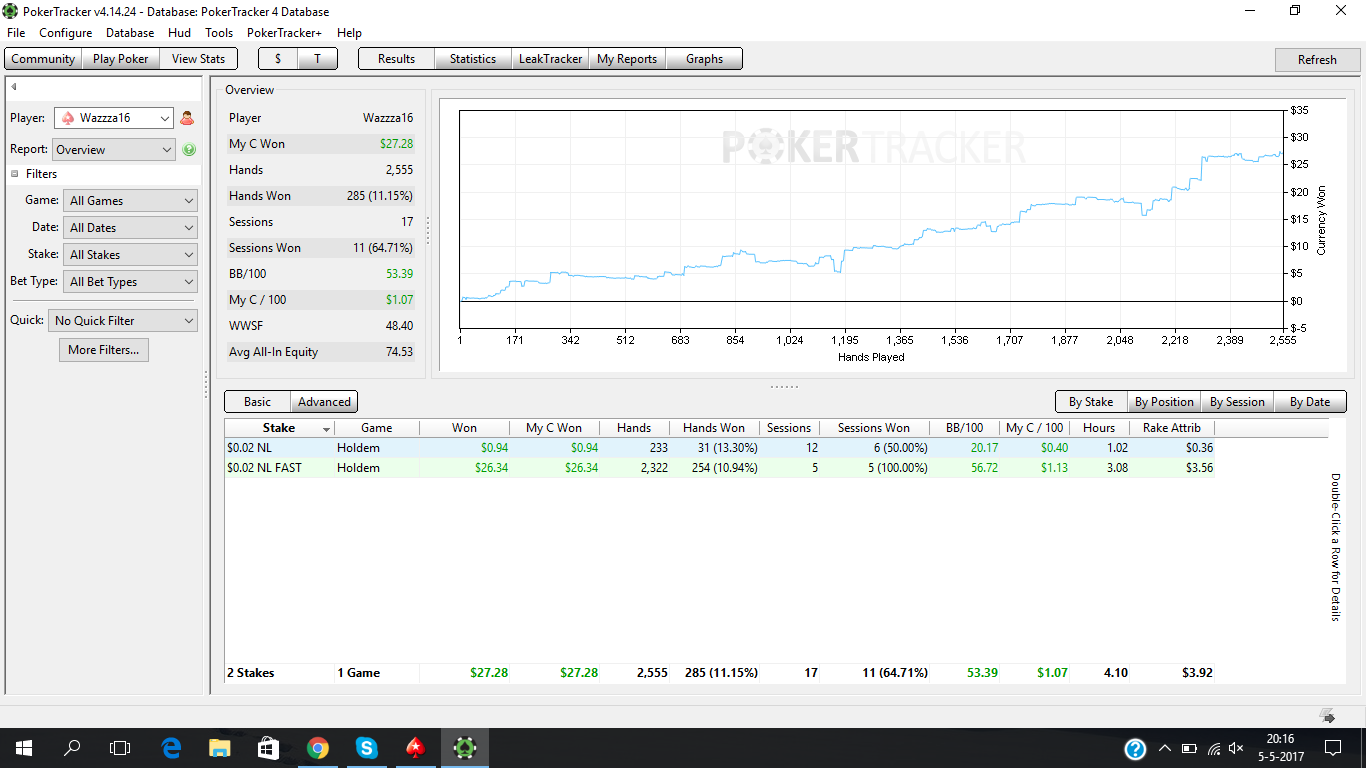Viewport: 1366px width, 768px height.
Task: Open the Database menu
Action: [x=130, y=33]
